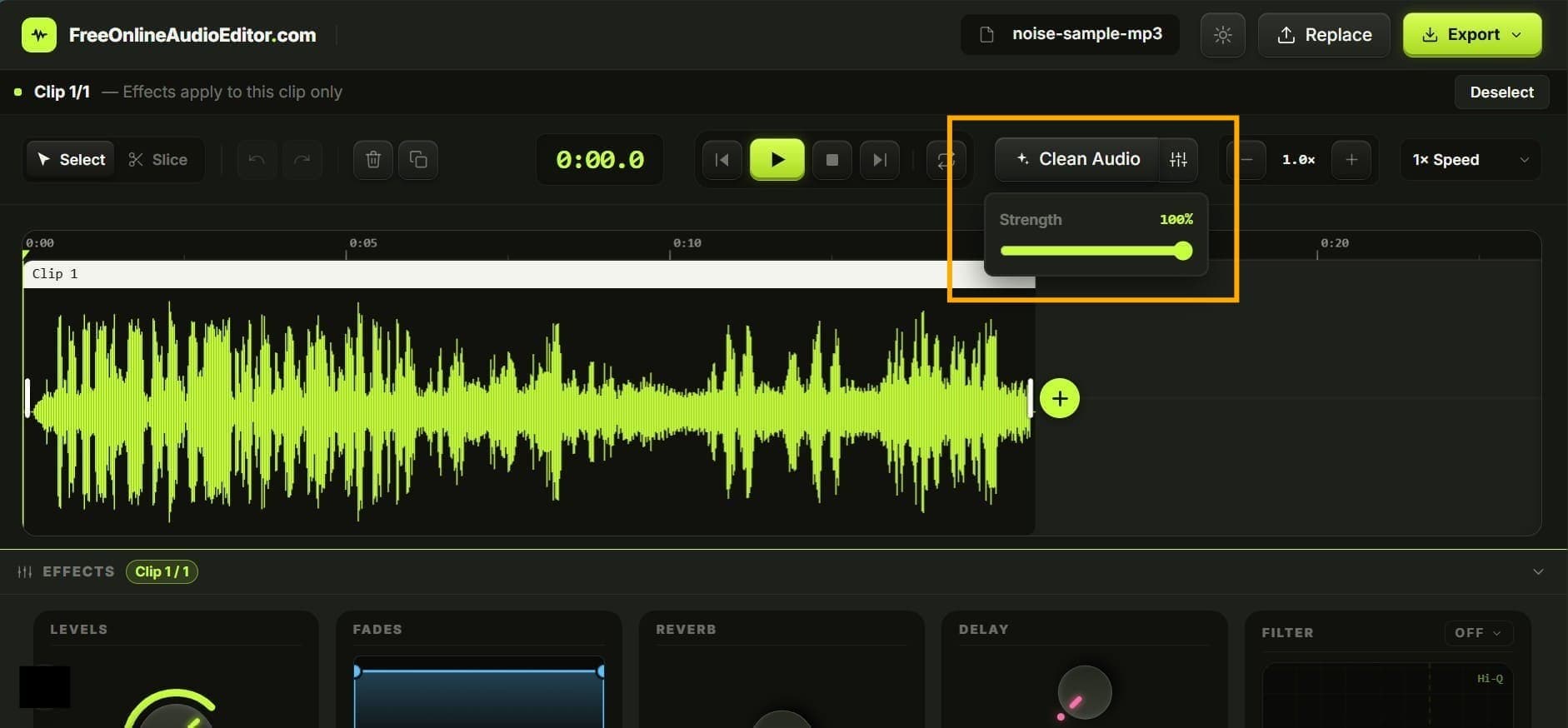Click the clip's right trim handle
Screen dimensions: 1568x728
(1031, 398)
